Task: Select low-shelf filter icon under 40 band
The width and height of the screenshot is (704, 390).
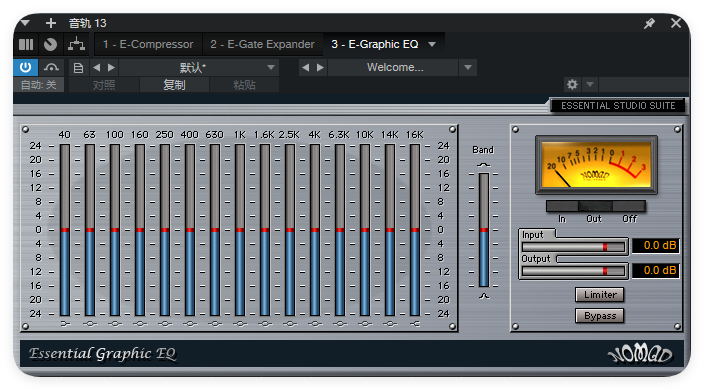Action: click(x=65, y=324)
